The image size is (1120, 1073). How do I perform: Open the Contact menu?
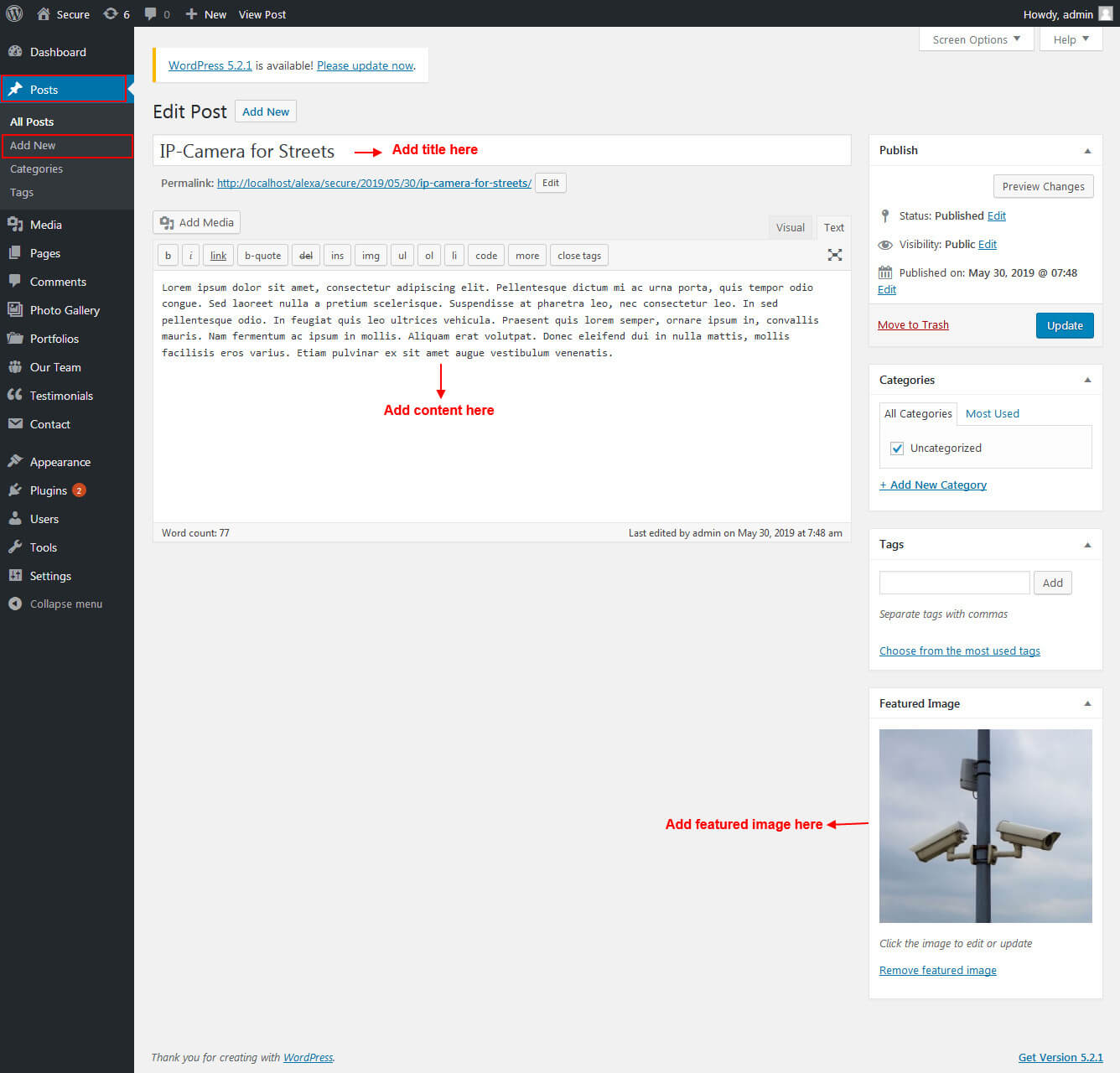coord(67,424)
